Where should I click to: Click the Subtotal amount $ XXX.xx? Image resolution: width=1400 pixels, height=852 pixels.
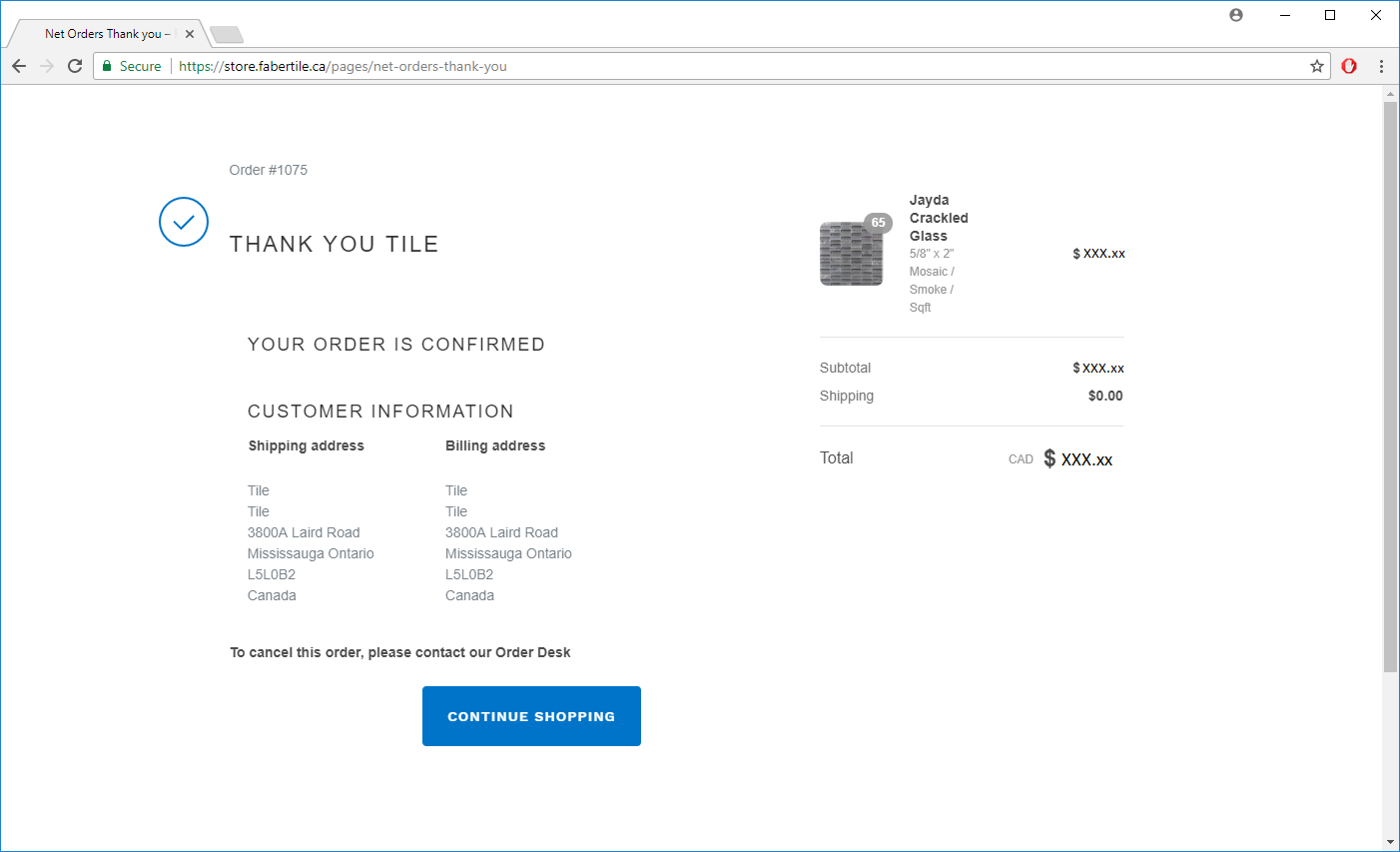coord(1098,368)
